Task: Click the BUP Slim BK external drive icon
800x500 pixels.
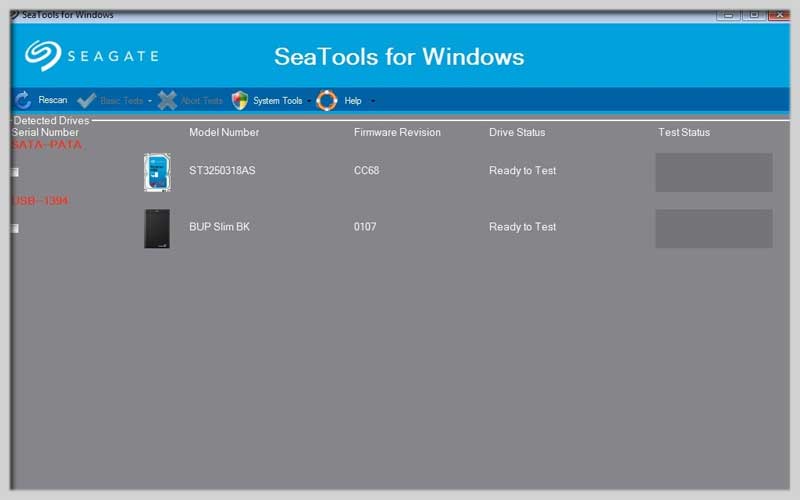Action: coord(157,229)
